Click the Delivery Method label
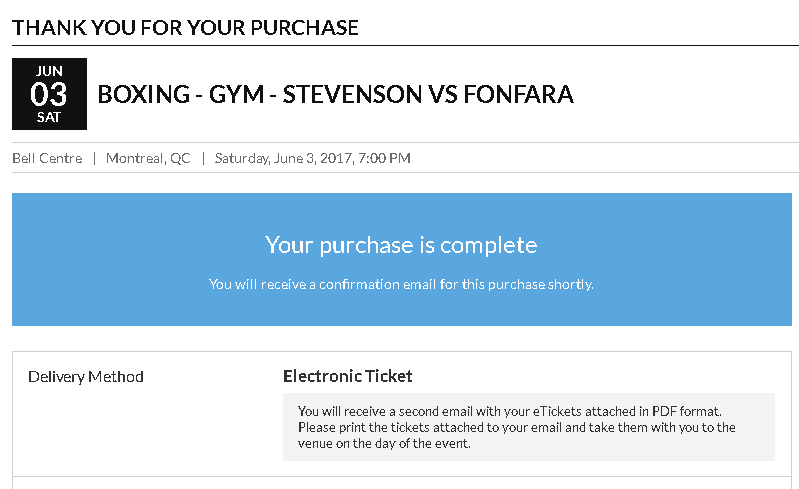 tap(86, 377)
